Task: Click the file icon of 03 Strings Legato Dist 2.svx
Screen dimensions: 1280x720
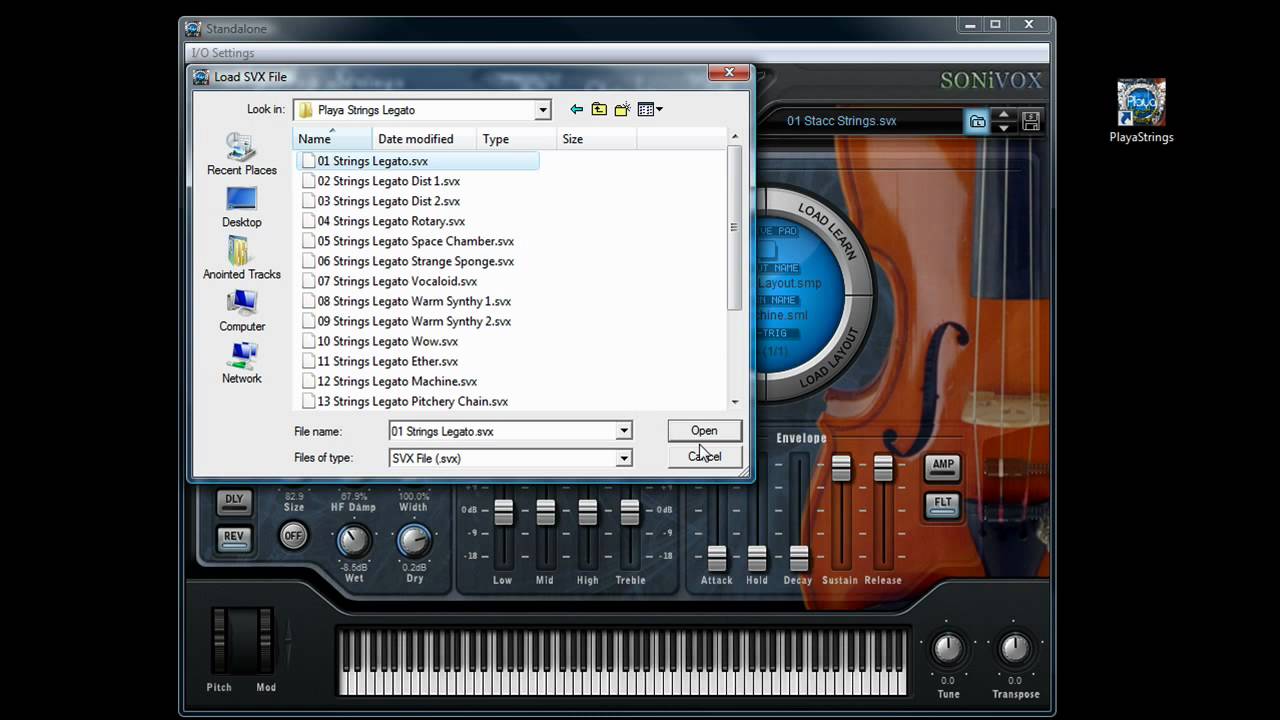Action: pos(308,201)
